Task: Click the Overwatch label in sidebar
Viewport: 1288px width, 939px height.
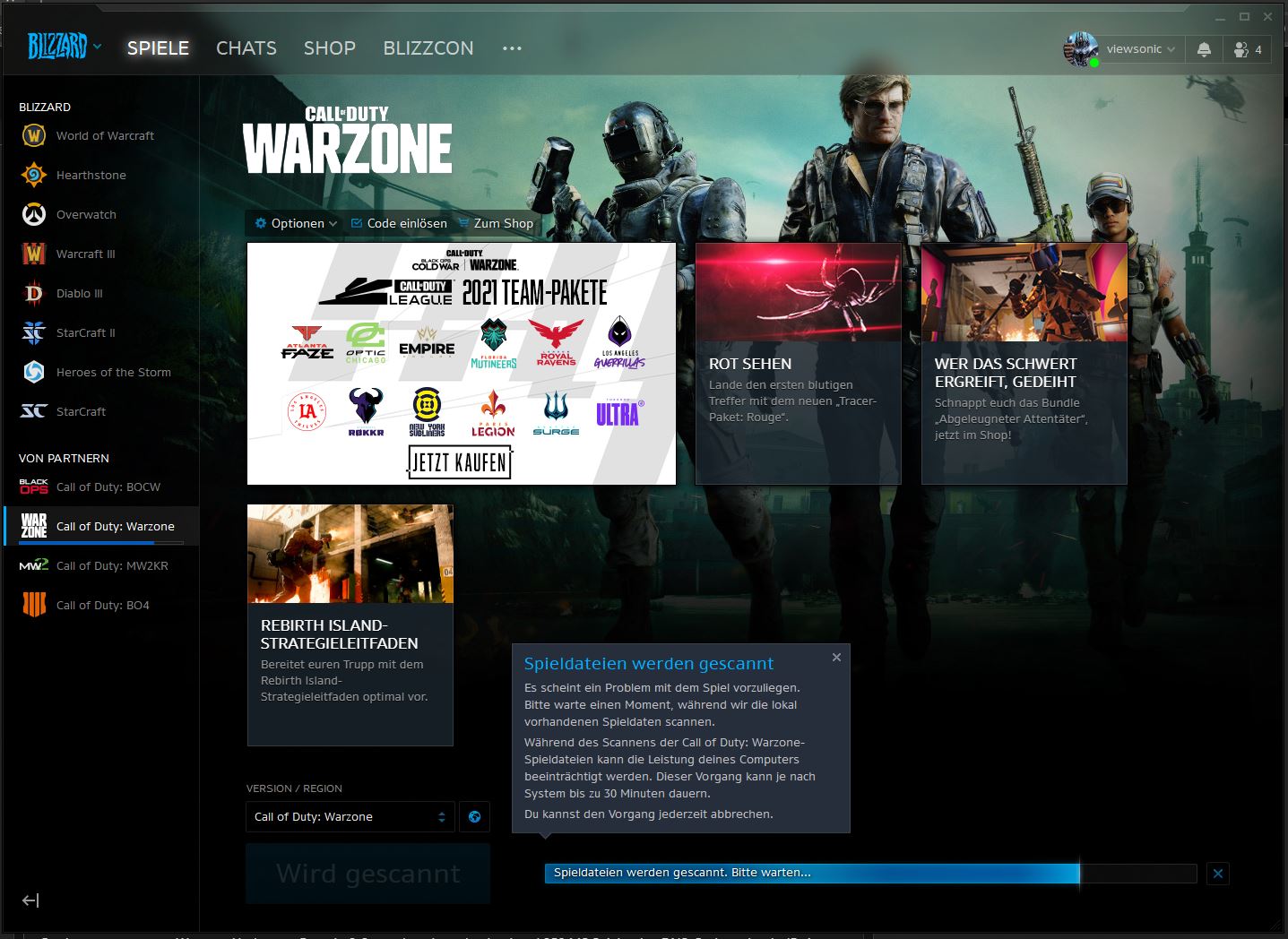Action: (86, 214)
